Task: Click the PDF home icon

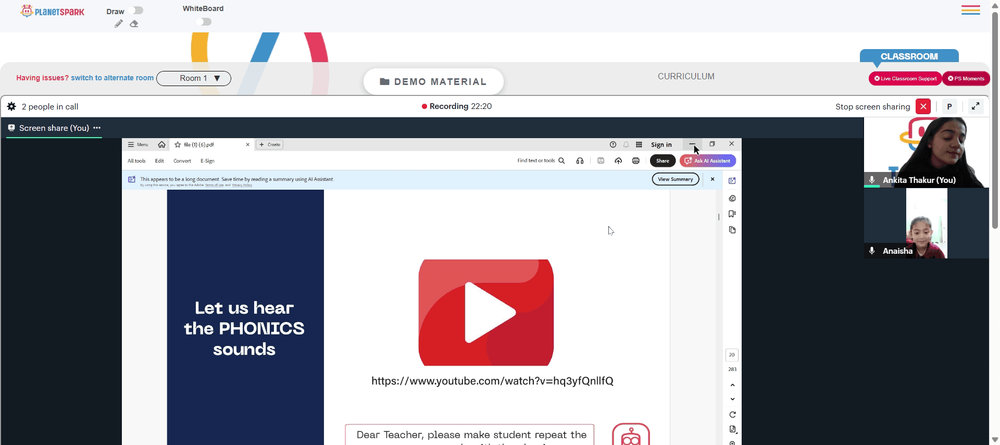Action: pyautogui.click(x=162, y=145)
